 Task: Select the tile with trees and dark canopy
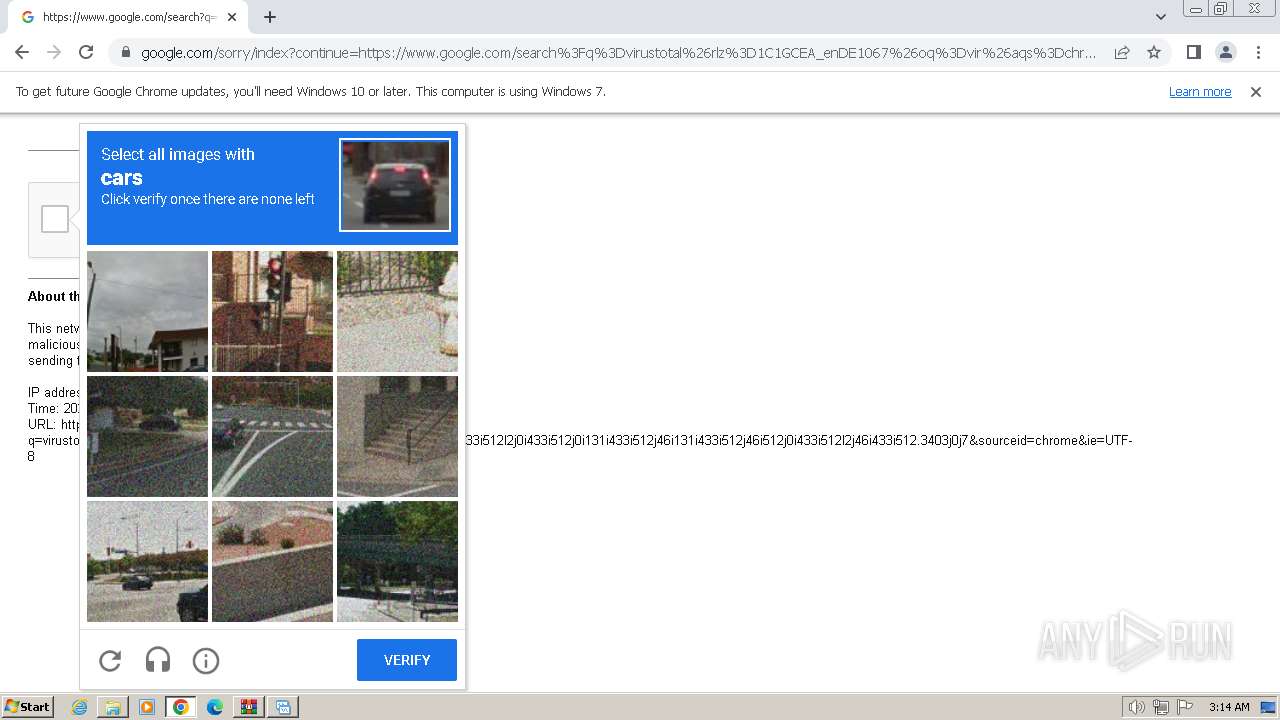tap(397, 561)
